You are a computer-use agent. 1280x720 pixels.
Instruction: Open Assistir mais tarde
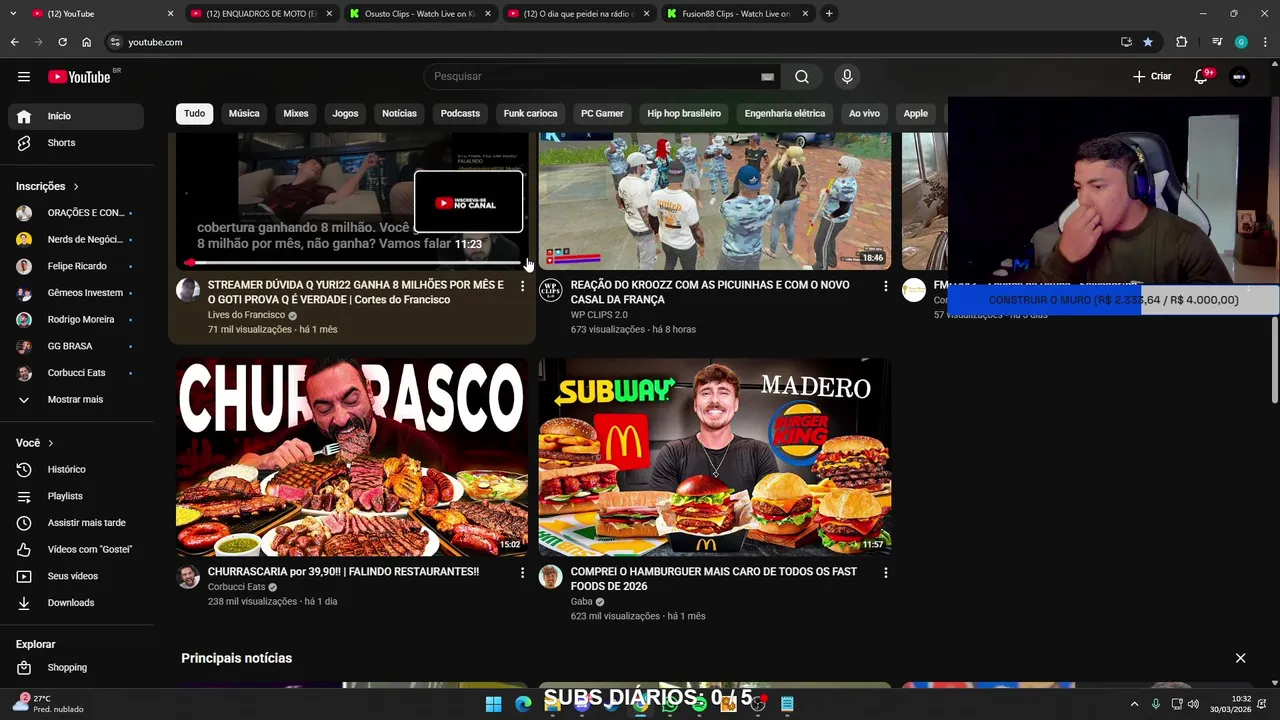point(76,523)
